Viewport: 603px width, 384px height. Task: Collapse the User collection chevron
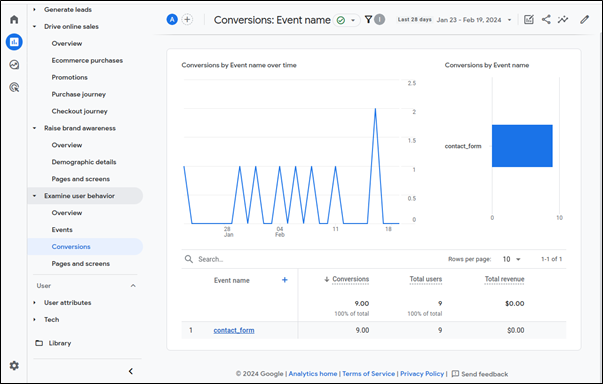point(133,286)
